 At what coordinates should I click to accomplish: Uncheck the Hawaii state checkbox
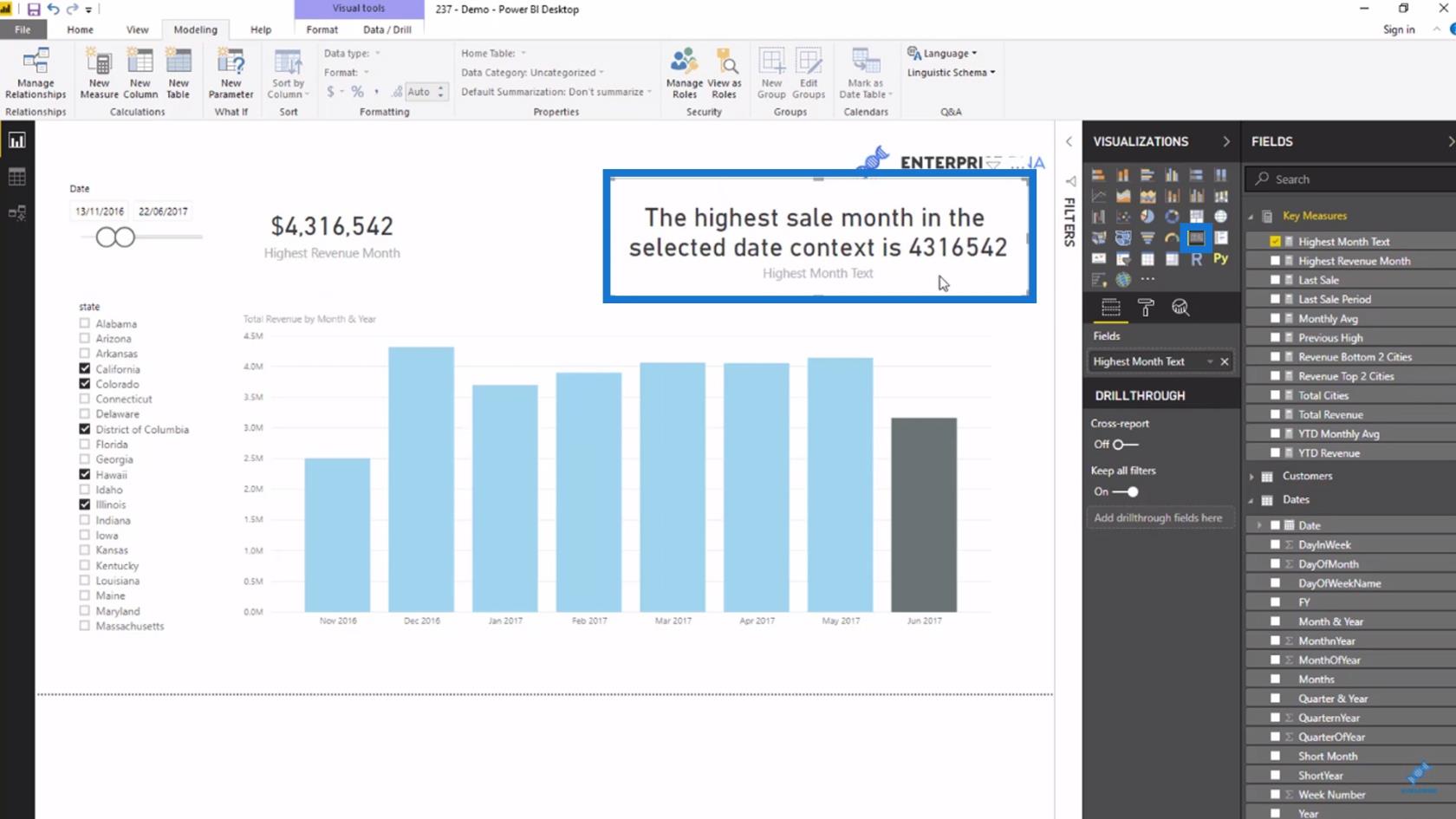point(85,474)
